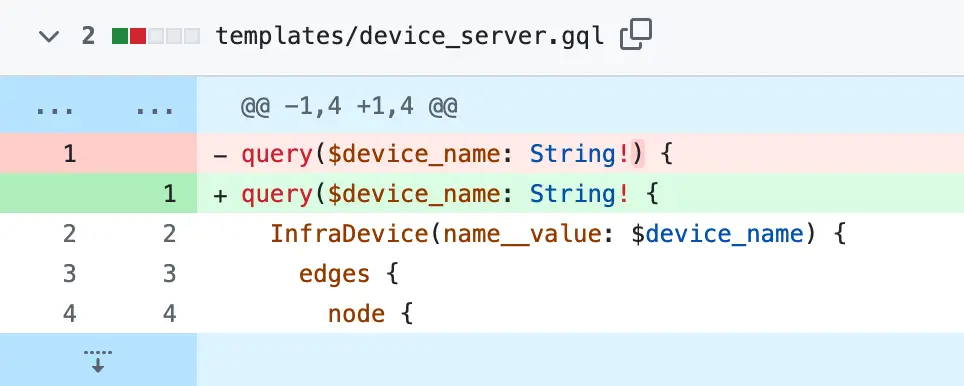The height and width of the screenshot is (386, 964).
Task: Click old line number 1 of the deleted row
Action: (x=69, y=153)
